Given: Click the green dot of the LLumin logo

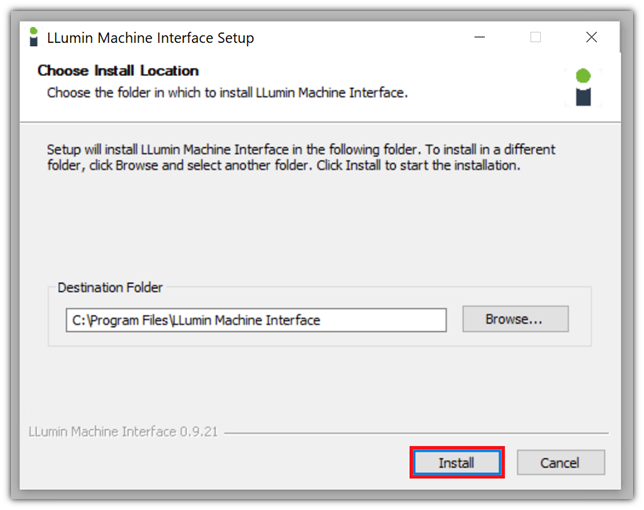Looking at the screenshot, I should (583, 76).
